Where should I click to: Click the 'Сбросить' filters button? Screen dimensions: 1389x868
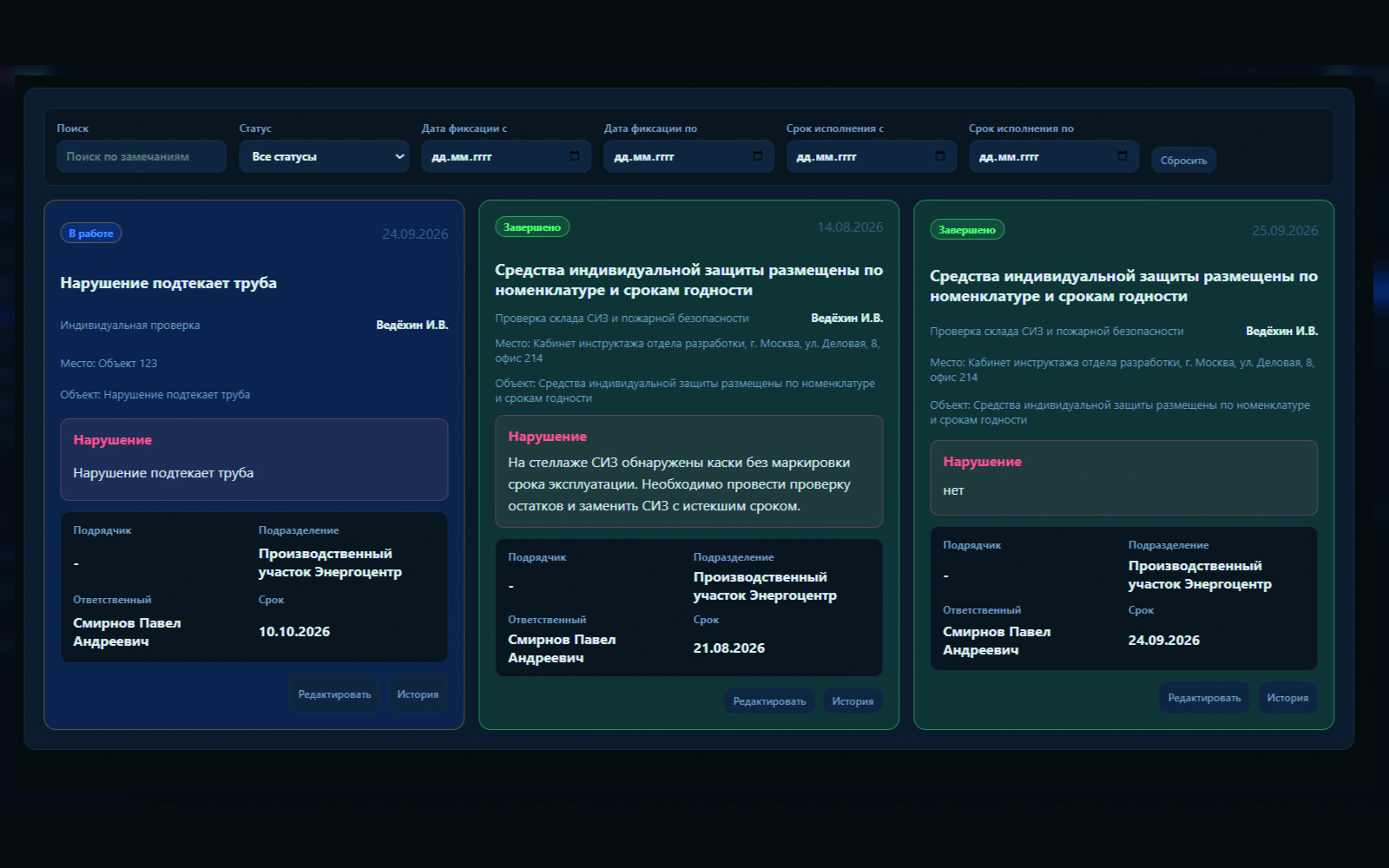[x=1184, y=161]
